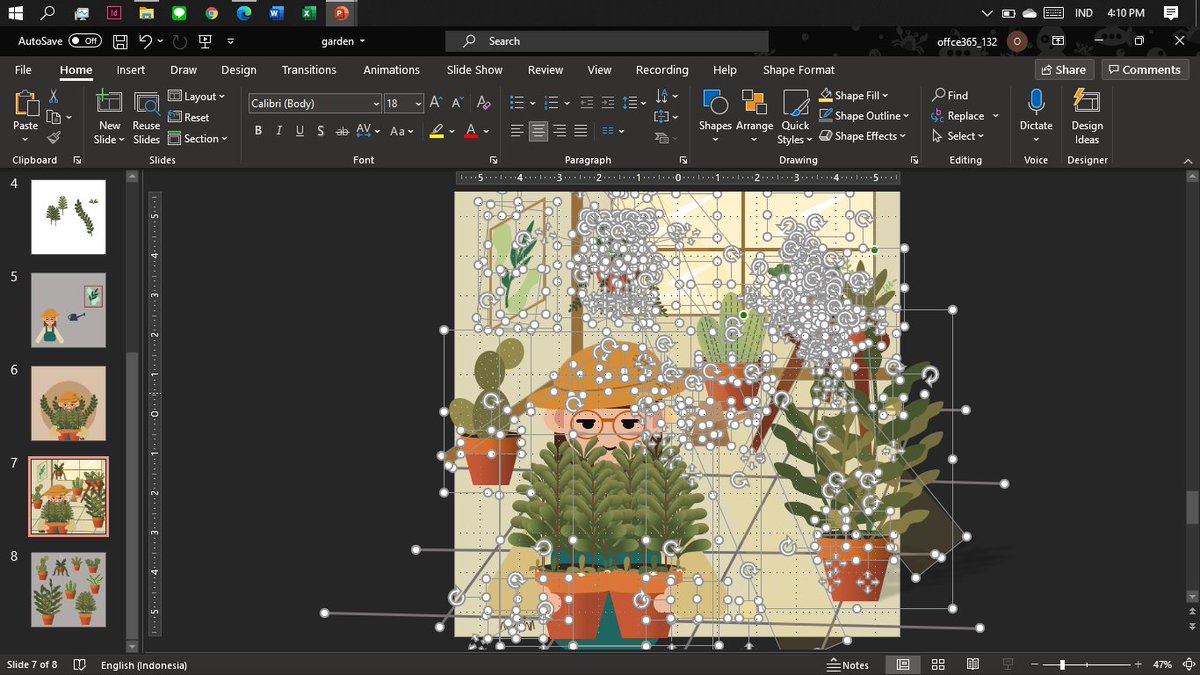Image resolution: width=1200 pixels, height=675 pixels.
Task: Toggle Italic text formatting
Action: (279, 131)
